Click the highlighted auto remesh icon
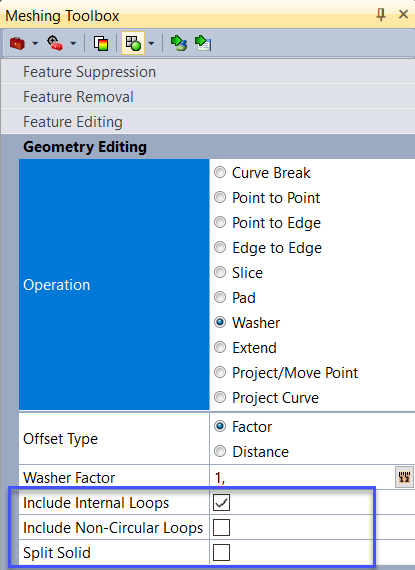The width and height of the screenshot is (415, 570). point(133,43)
